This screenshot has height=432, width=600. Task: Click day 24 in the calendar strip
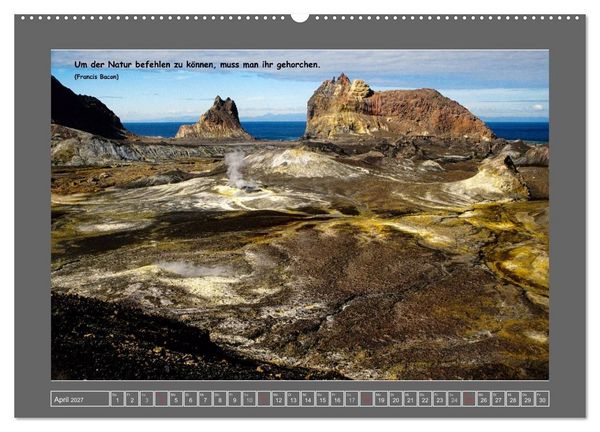pyautogui.click(x=454, y=399)
